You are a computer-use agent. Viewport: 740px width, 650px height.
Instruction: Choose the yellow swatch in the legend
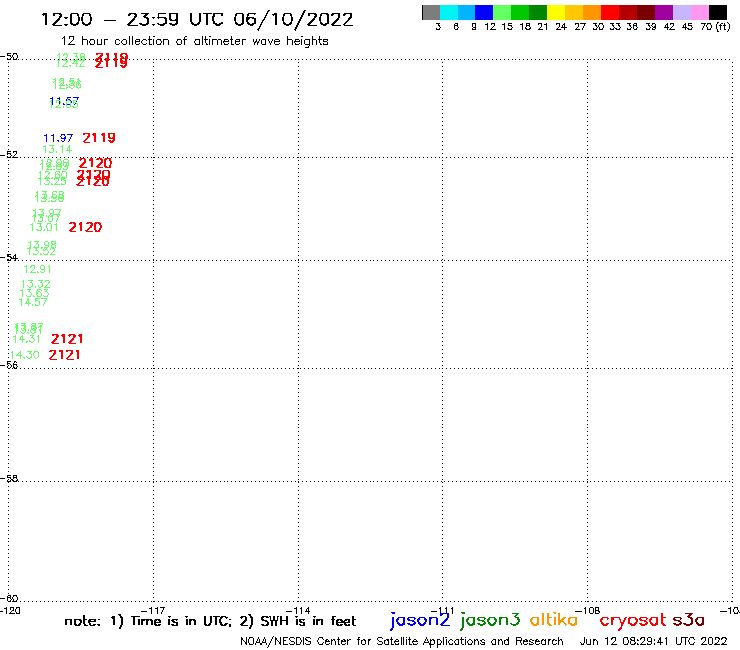(x=556, y=12)
